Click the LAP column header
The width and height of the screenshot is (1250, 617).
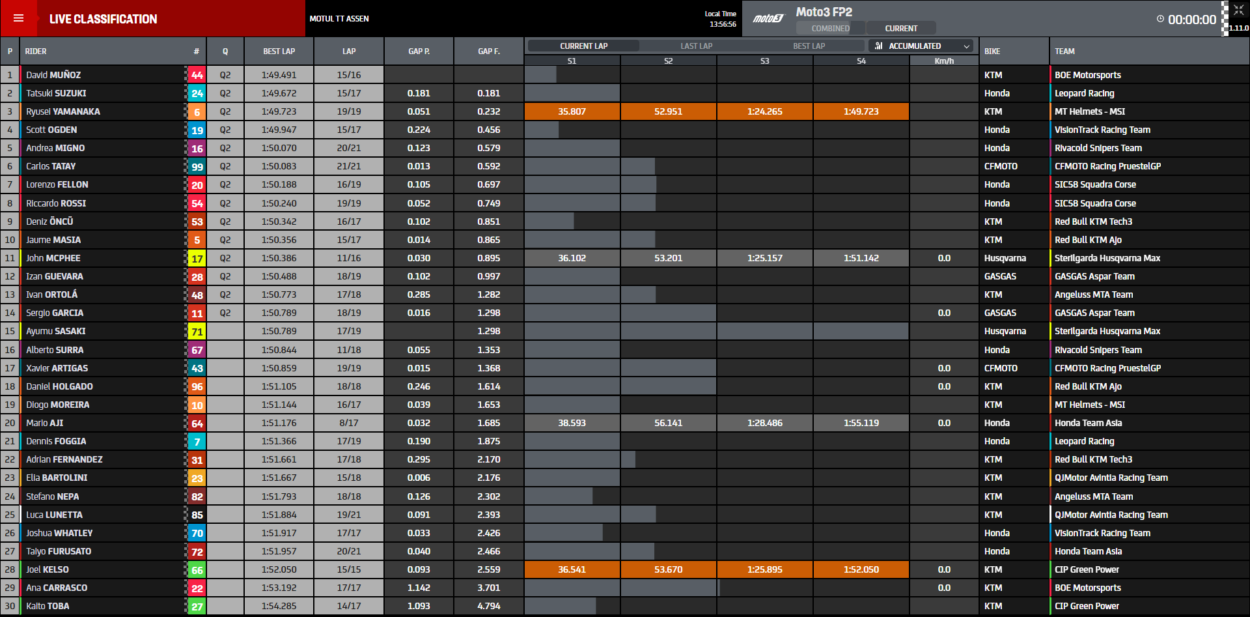349,51
